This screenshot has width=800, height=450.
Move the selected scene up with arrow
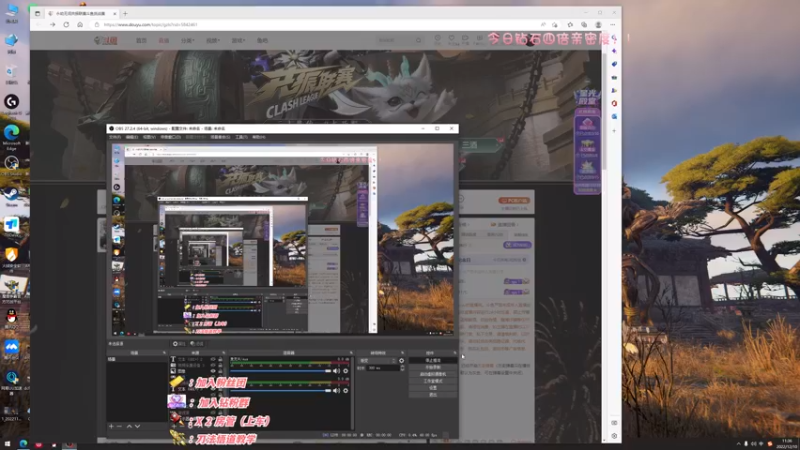click(129, 426)
